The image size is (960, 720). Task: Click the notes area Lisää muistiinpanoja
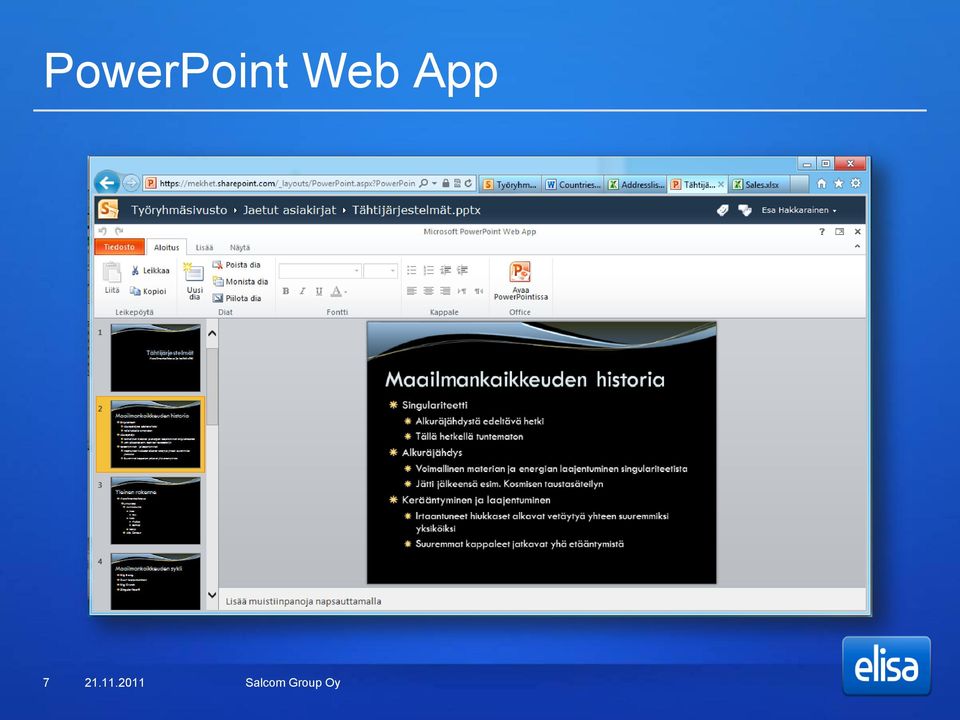click(x=542, y=601)
